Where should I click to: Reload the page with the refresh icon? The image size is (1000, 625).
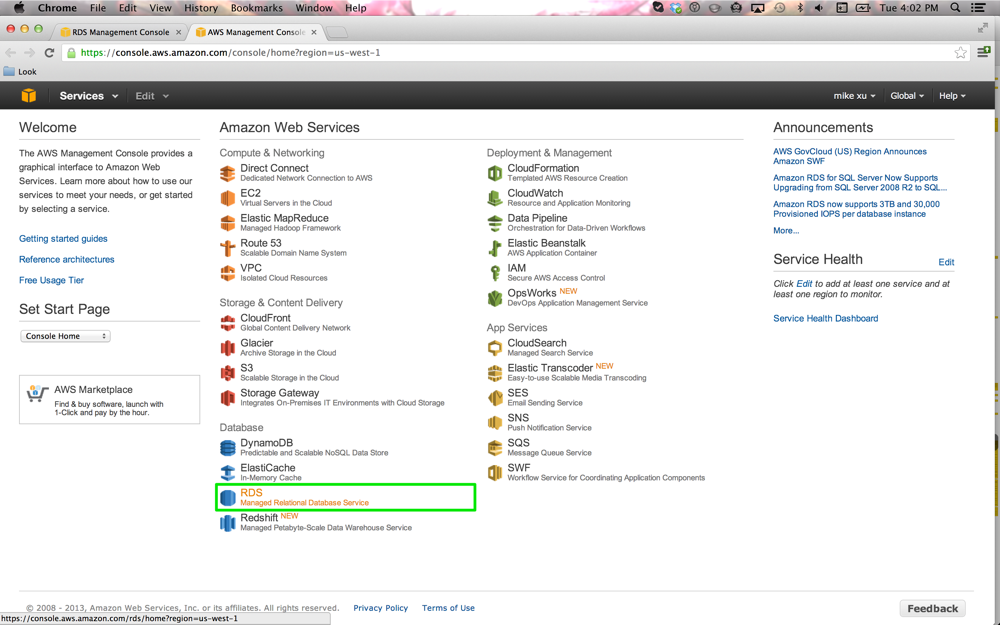pyautogui.click(x=49, y=53)
